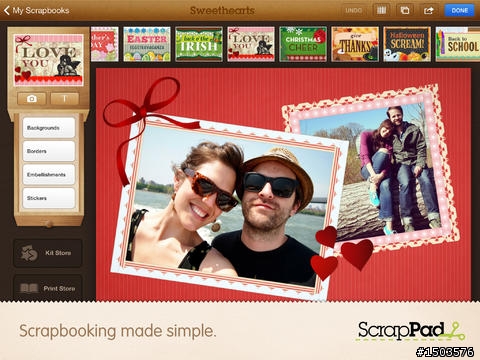Select the Easter kit thumbnail
480x360 pixels.
[147, 44]
